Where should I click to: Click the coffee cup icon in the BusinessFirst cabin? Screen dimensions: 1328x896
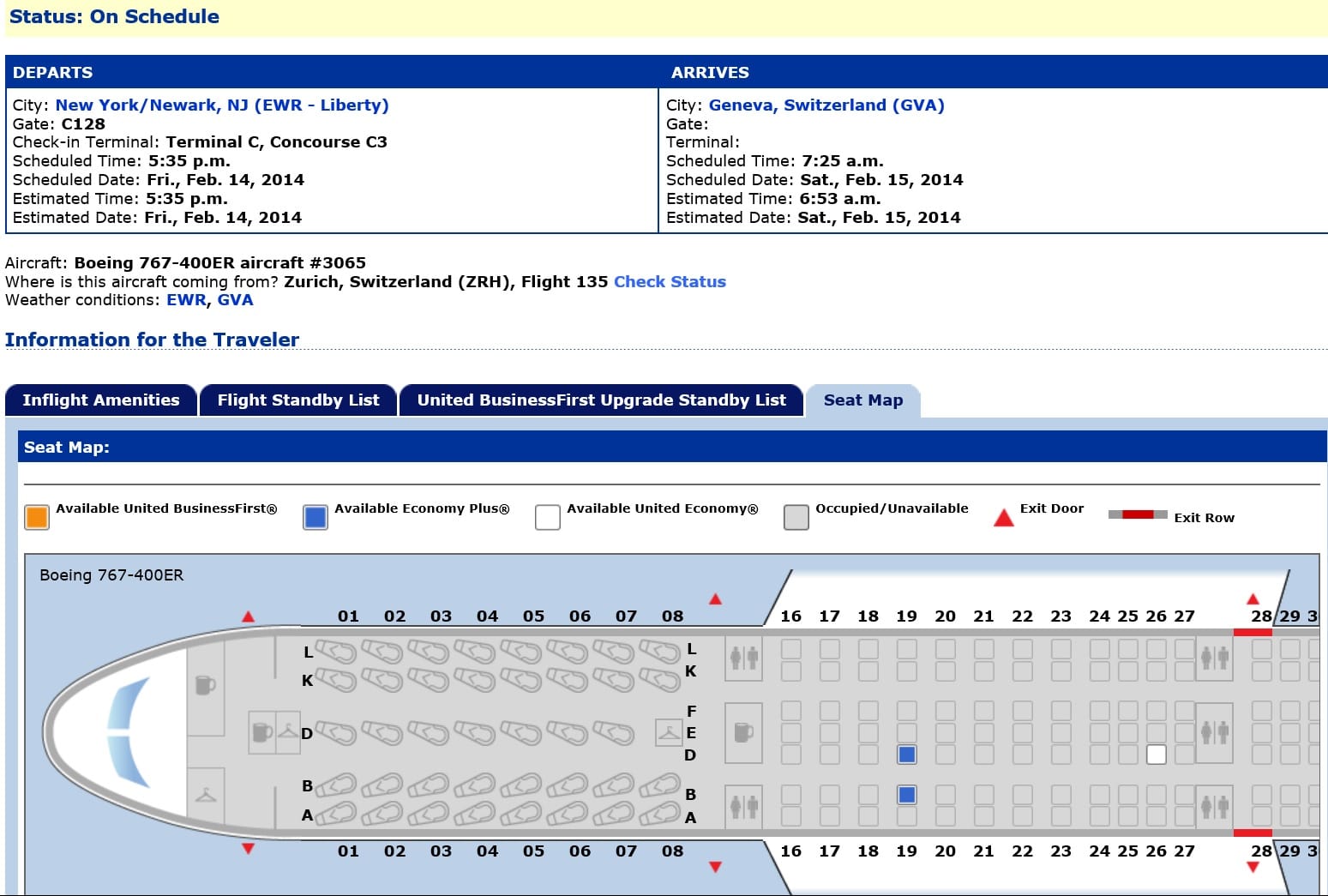coord(205,686)
